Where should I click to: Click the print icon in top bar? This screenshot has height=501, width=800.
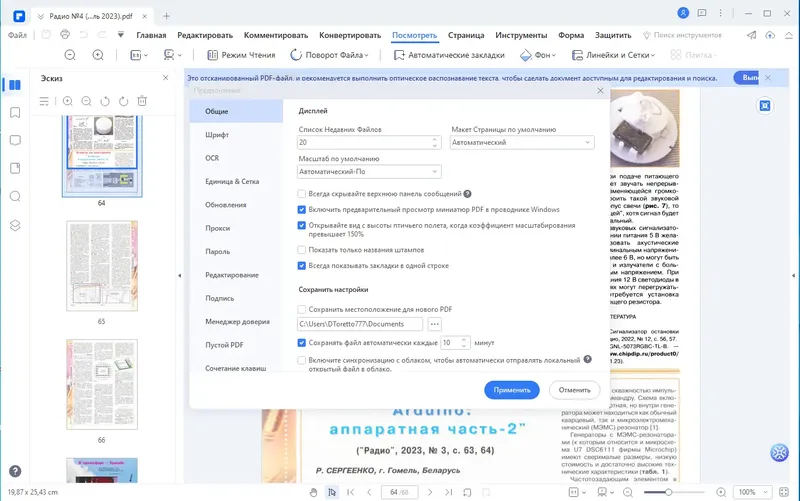[65, 35]
